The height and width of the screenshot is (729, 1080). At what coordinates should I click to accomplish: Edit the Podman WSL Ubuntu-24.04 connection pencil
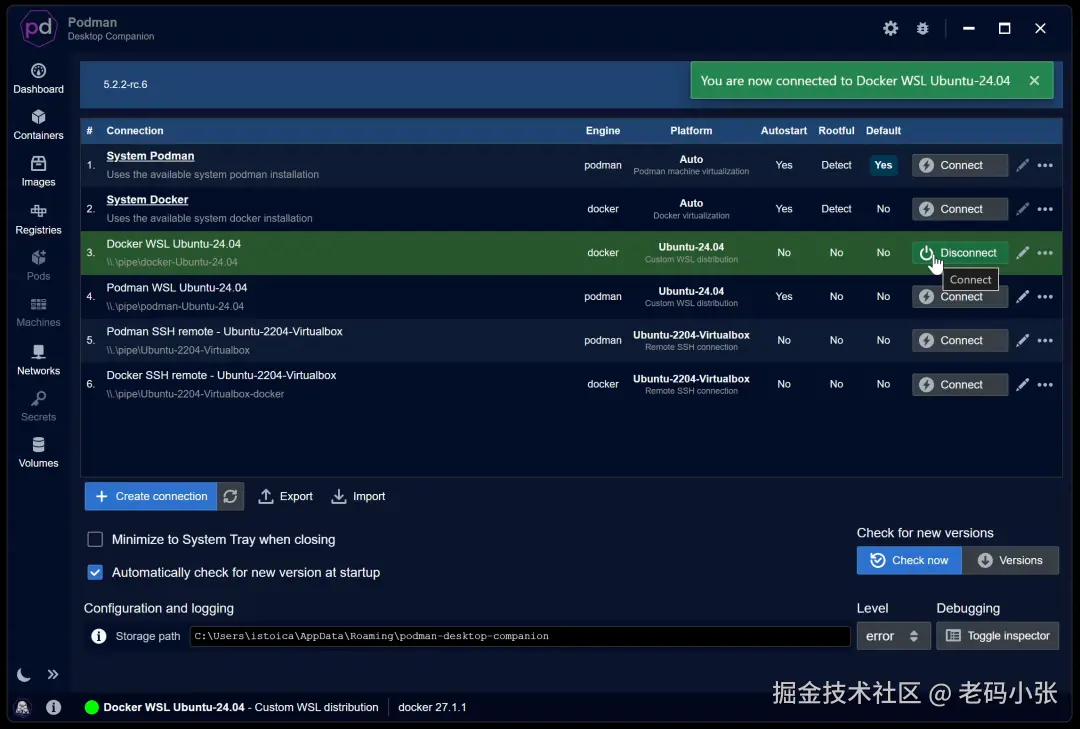(1022, 296)
